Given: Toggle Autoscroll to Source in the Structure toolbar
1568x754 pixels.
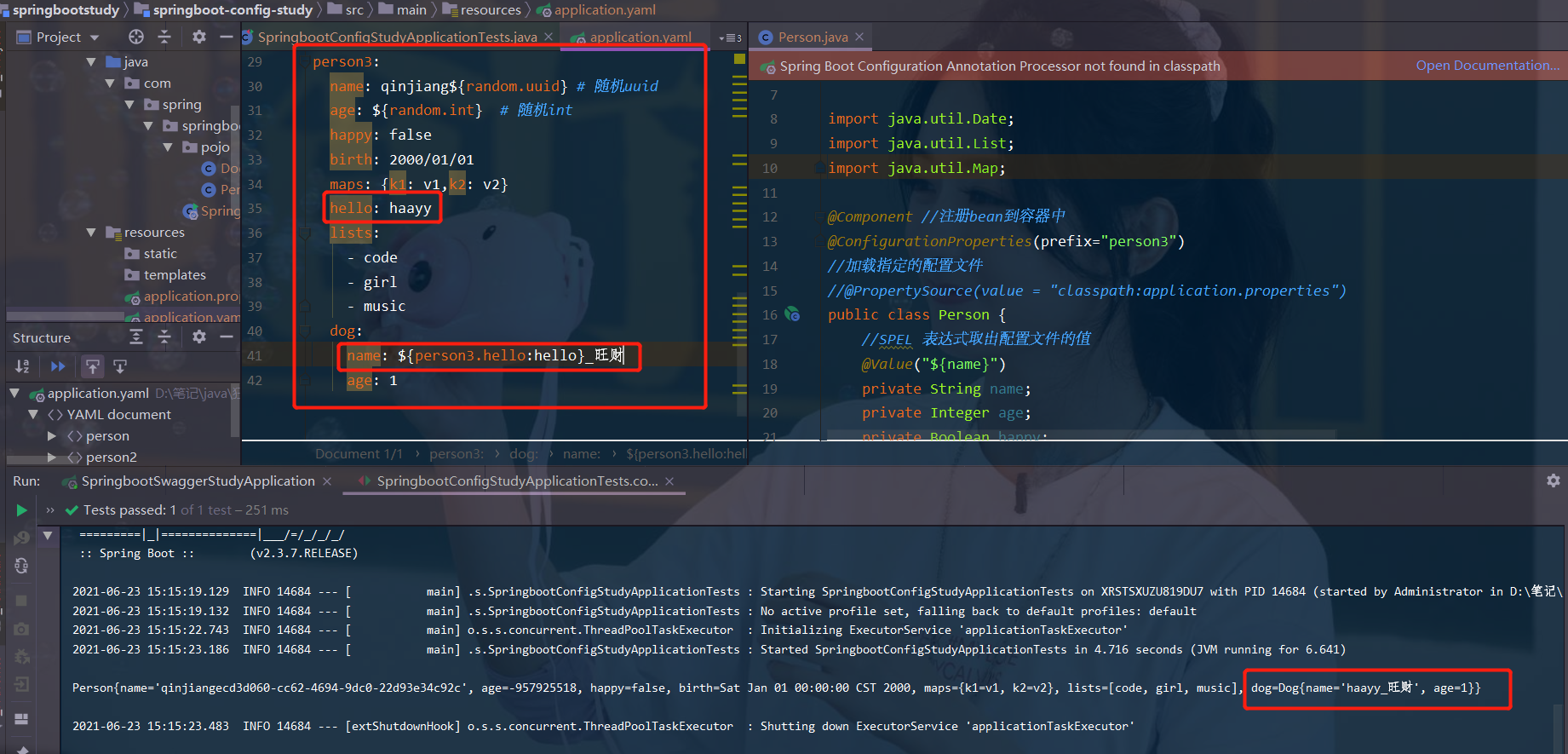Looking at the screenshot, I should pos(92,366).
